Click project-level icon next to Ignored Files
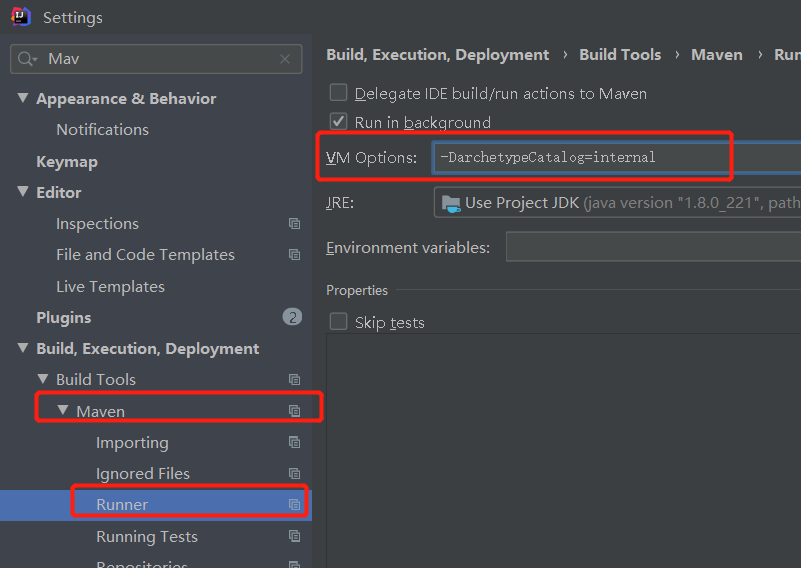This screenshot has height=568, width=801. [x=294, y=474]
